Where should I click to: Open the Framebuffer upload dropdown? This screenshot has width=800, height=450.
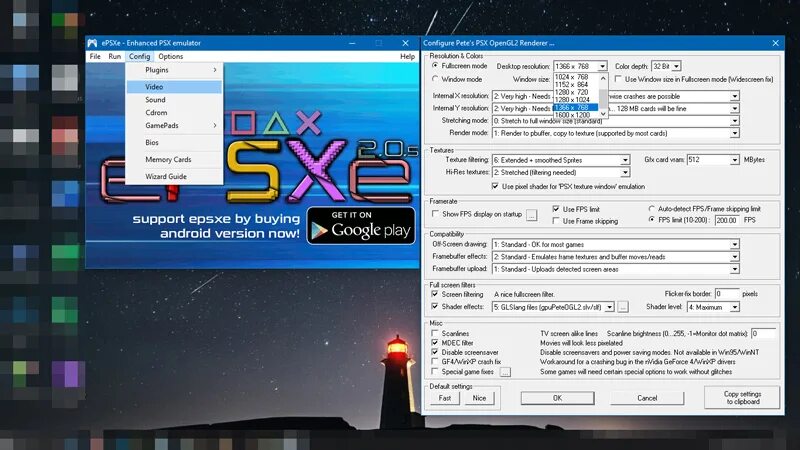click(x=734, y=269)
